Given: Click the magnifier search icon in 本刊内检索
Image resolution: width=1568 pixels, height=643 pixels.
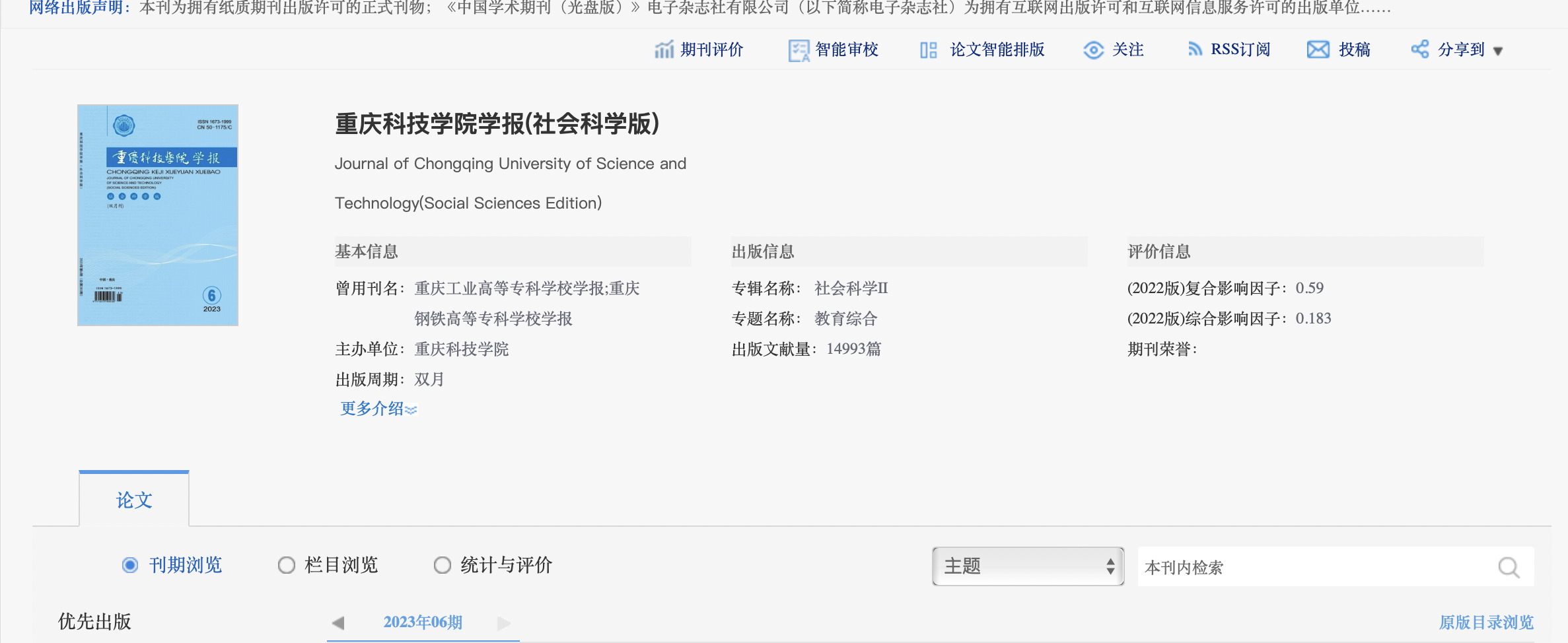Looking at the screenshot, I should [x=1508, y=567].
